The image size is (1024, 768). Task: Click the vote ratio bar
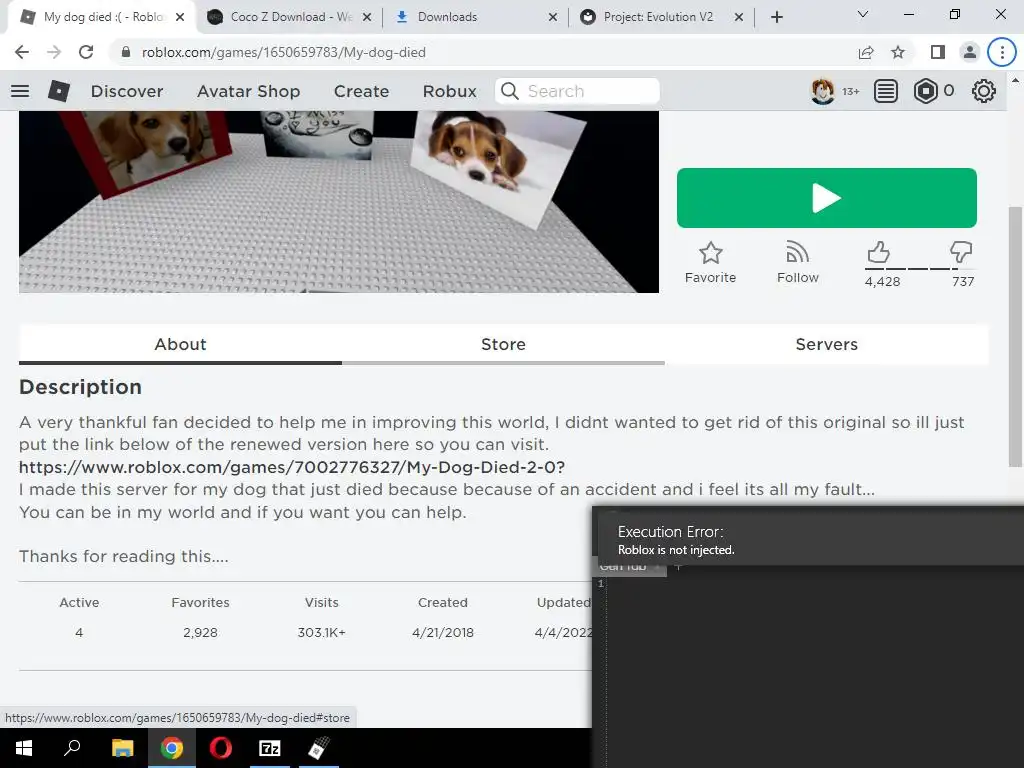pos(920,268)
